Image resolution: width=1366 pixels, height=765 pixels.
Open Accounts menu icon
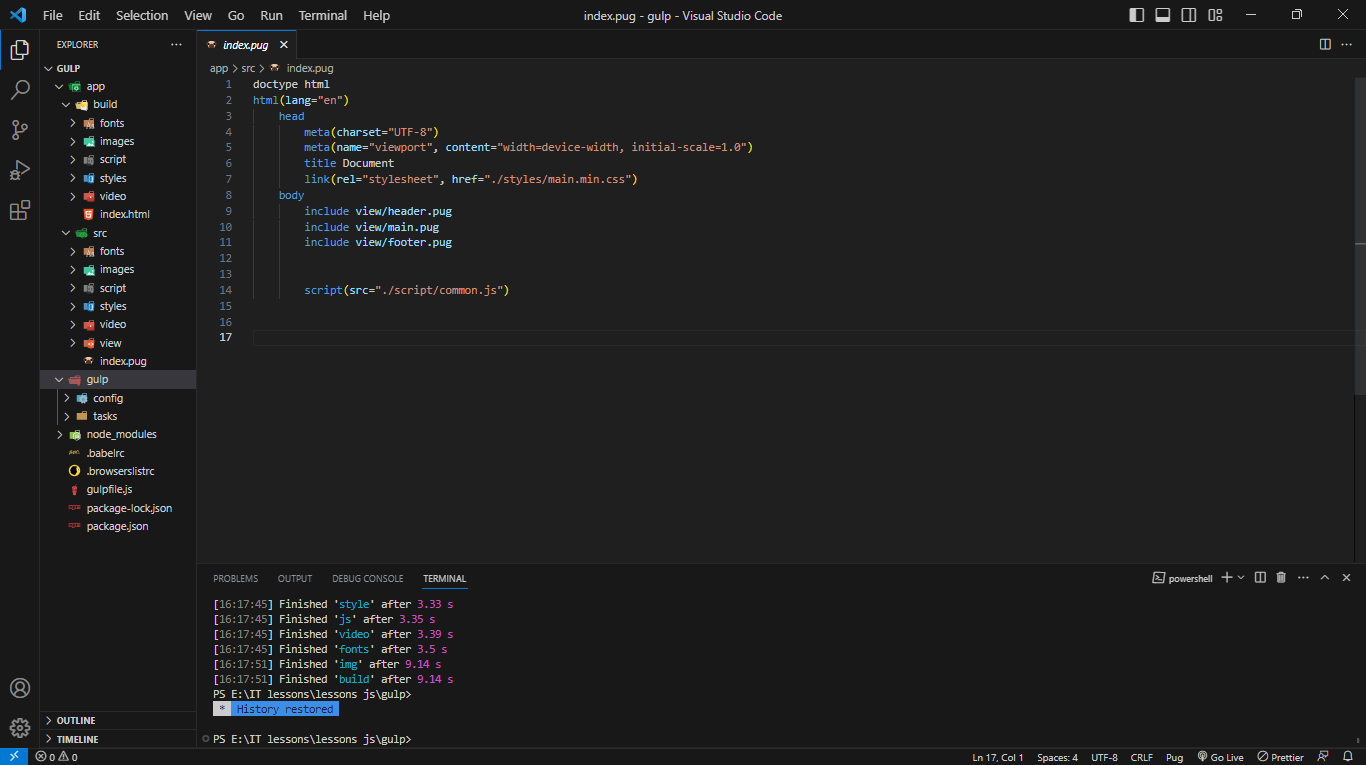point(20,688)
